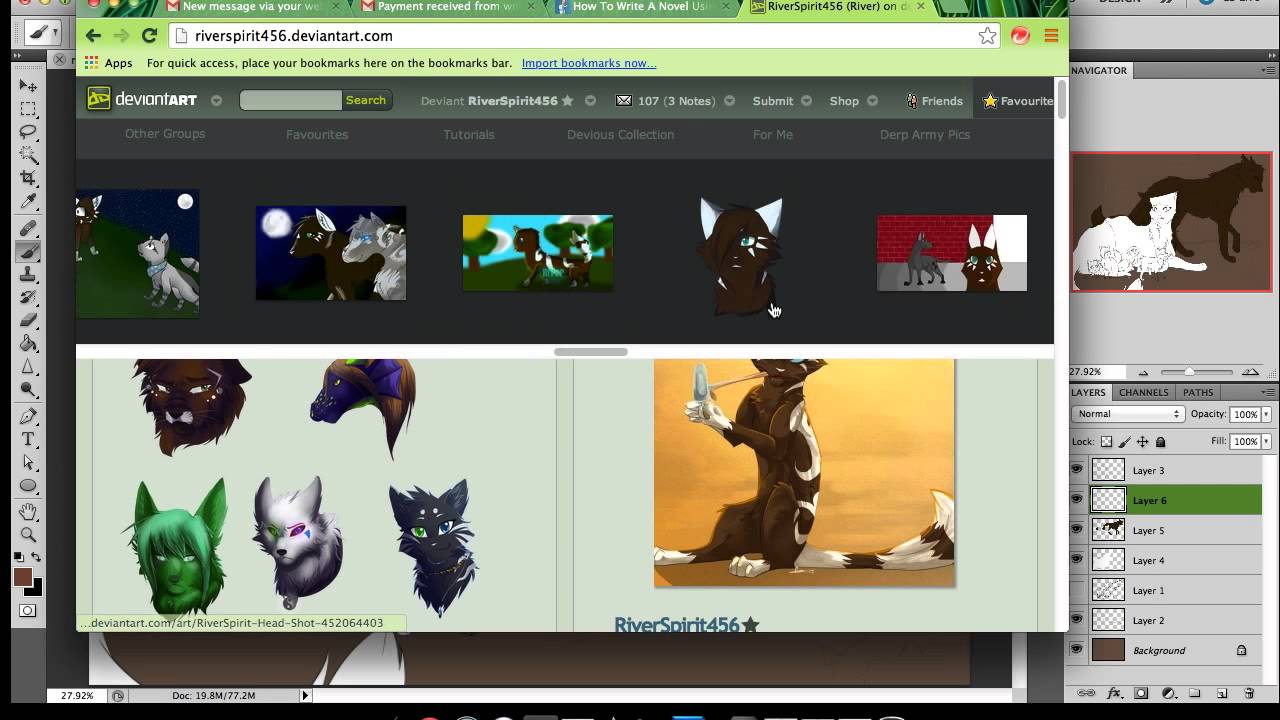Open the Fill dropdown arrow

pos(1266,441)
